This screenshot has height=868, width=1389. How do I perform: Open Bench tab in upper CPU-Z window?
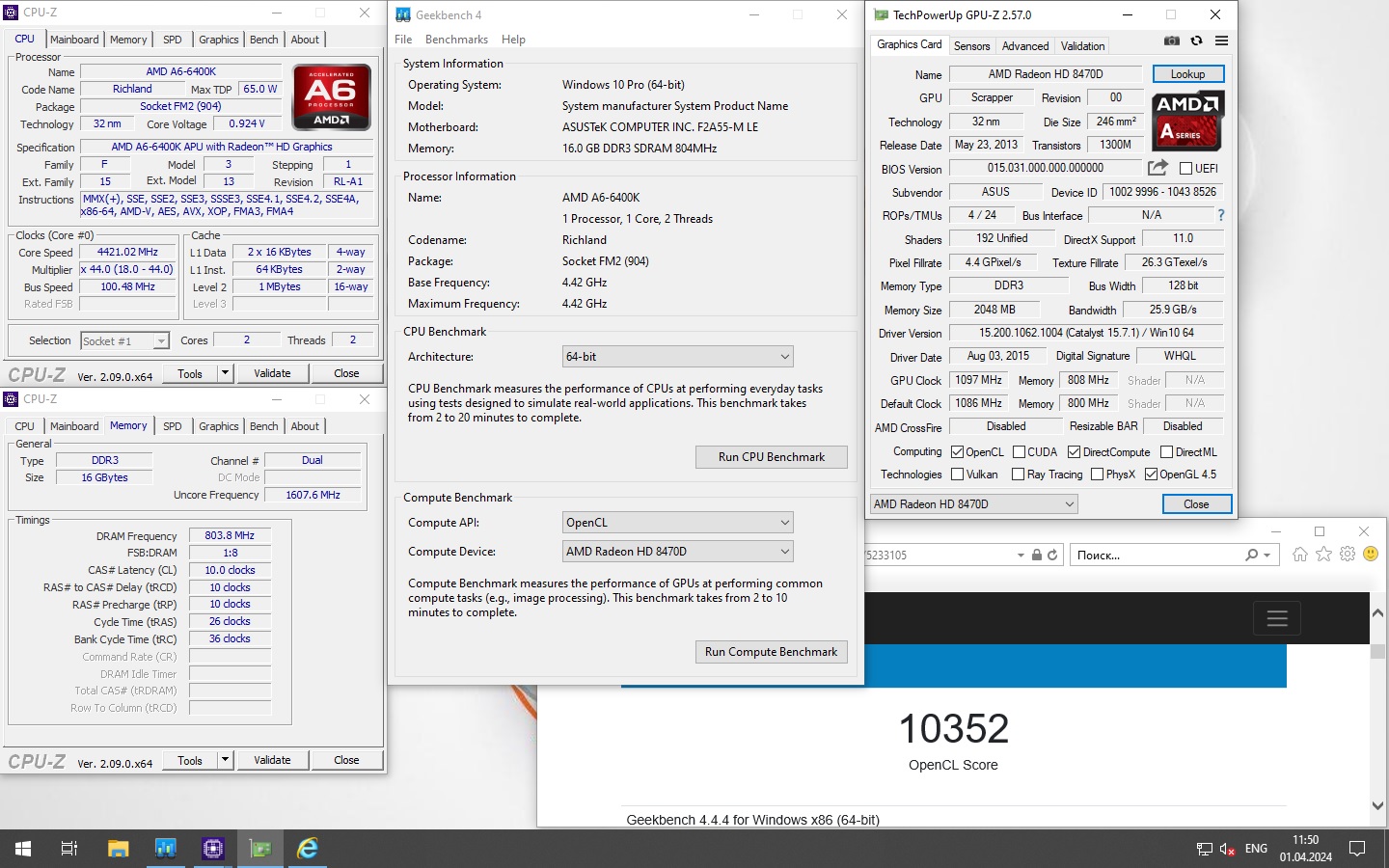click(263, 40)
